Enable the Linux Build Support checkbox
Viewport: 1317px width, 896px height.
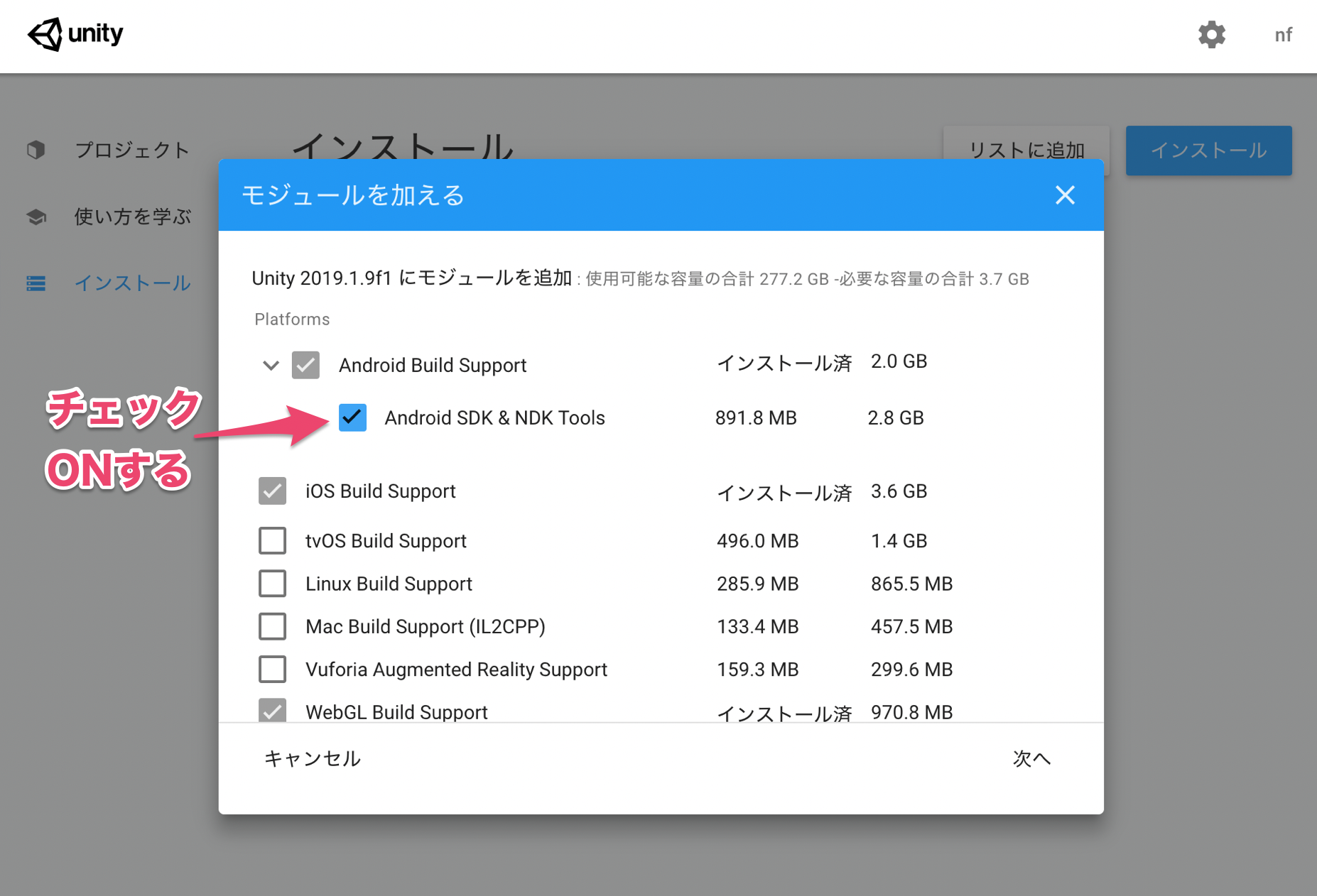(272, 584)
